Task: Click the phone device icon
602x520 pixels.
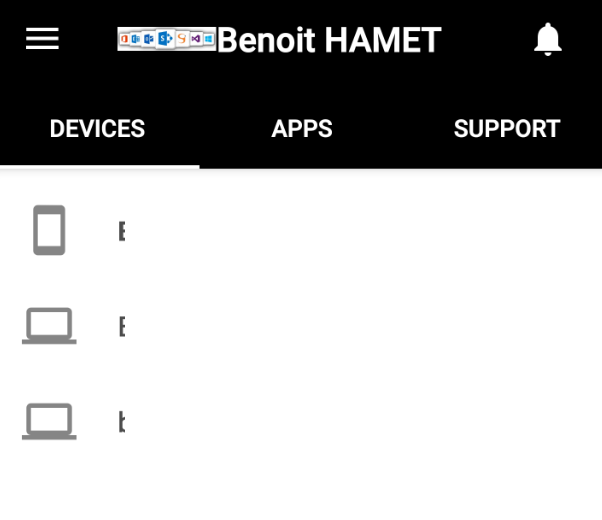Action: [x=49, y=230]
